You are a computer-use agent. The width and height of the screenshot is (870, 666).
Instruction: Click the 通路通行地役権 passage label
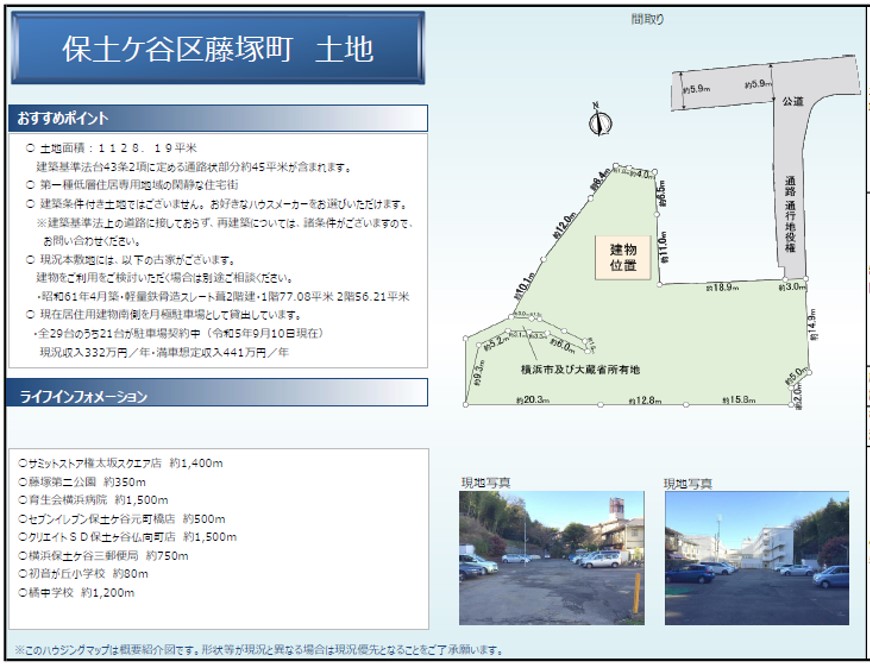coord(792,215)
